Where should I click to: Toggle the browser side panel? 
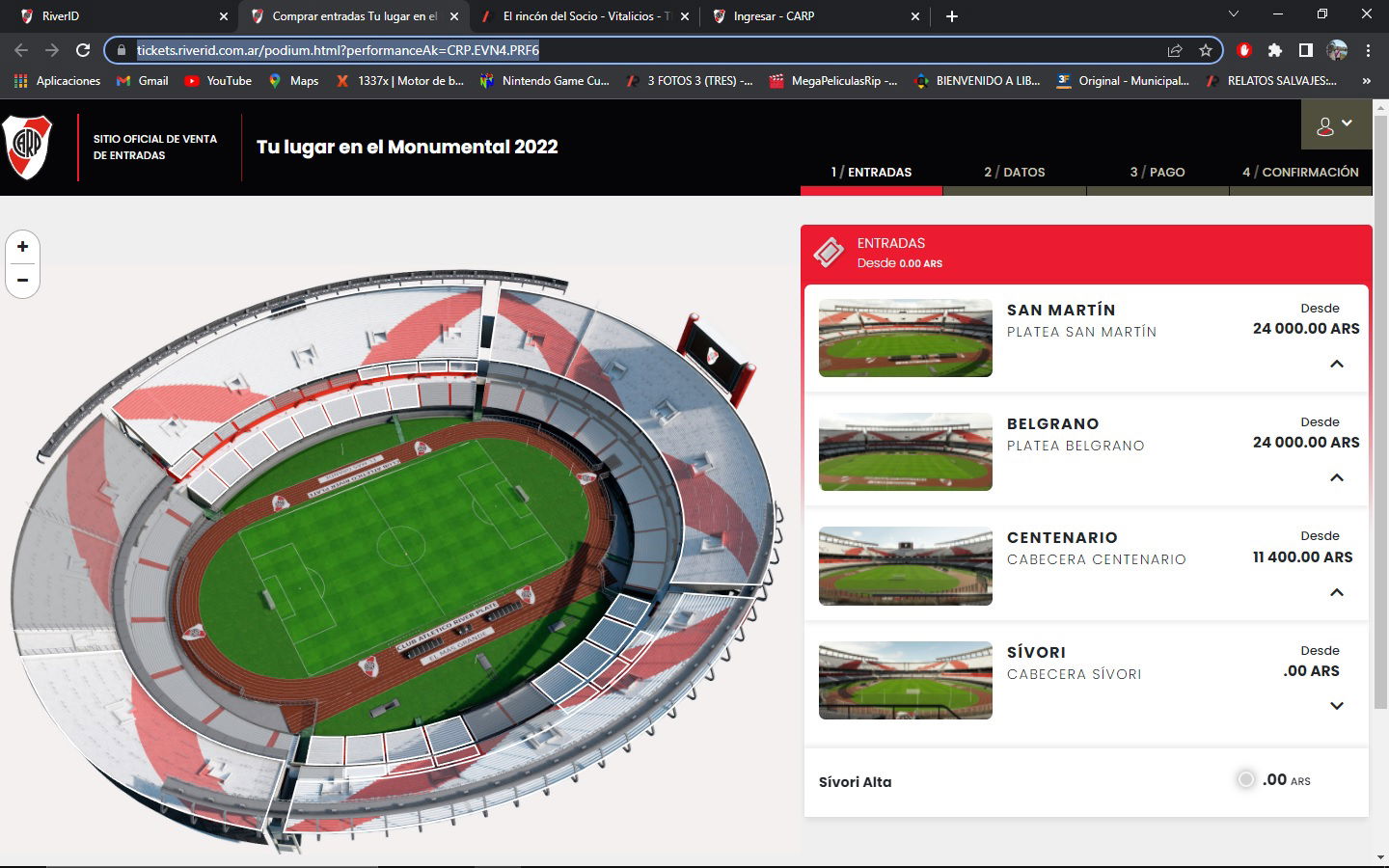pos(1305,50)
